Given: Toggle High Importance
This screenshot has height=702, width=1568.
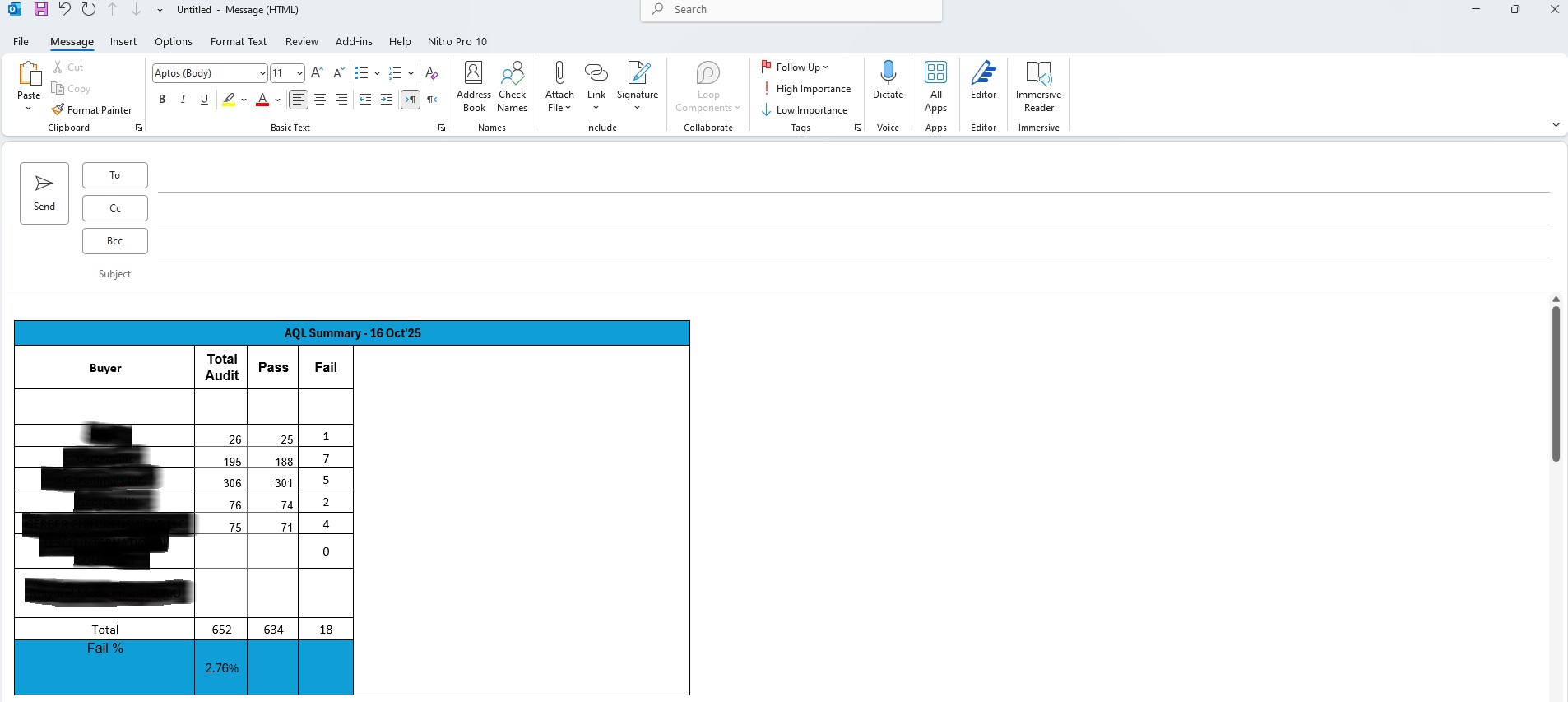Looking at the screenshot, I should click(806, 88).
